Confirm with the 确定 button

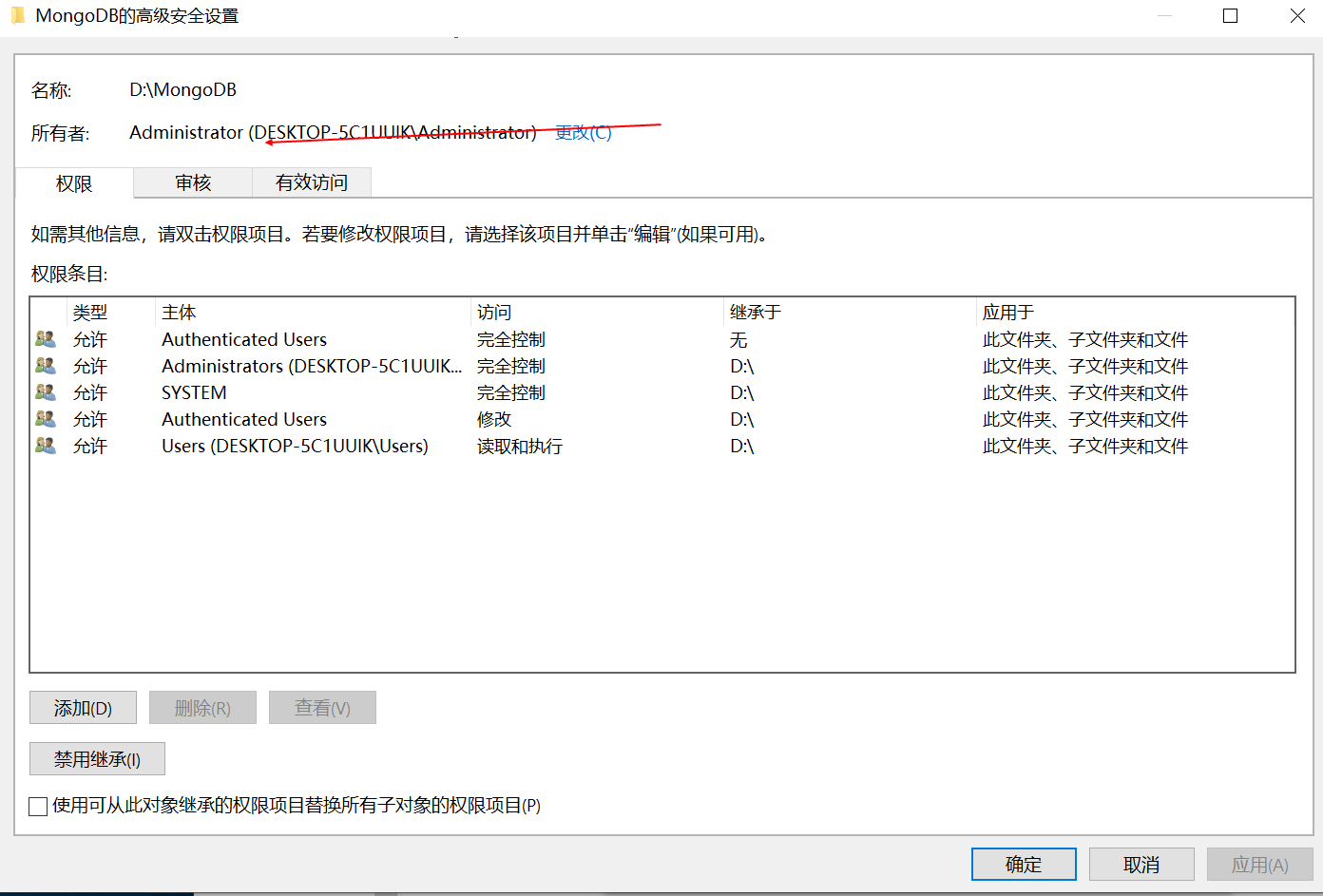[x=1024, y=865]
